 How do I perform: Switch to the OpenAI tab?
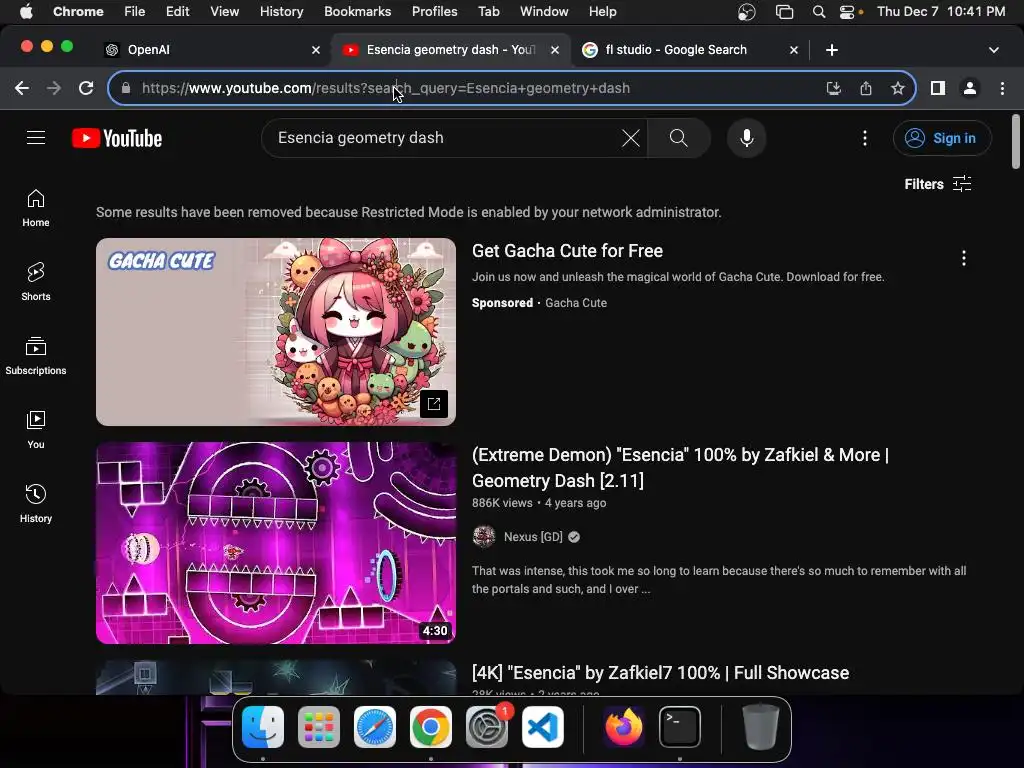click(213, 50)
